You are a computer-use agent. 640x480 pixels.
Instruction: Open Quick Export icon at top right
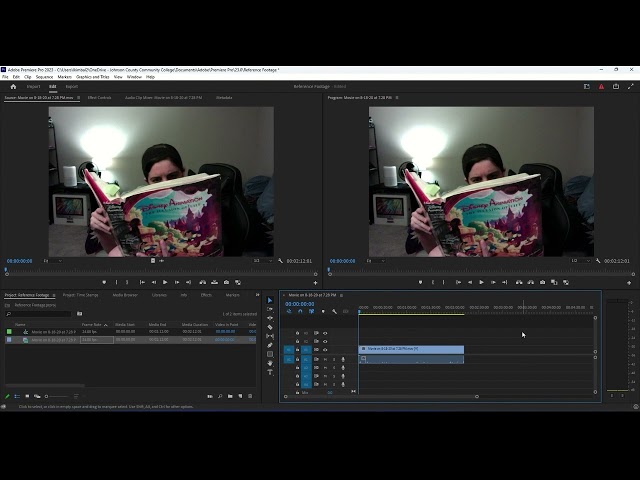[x=616, y=87]
